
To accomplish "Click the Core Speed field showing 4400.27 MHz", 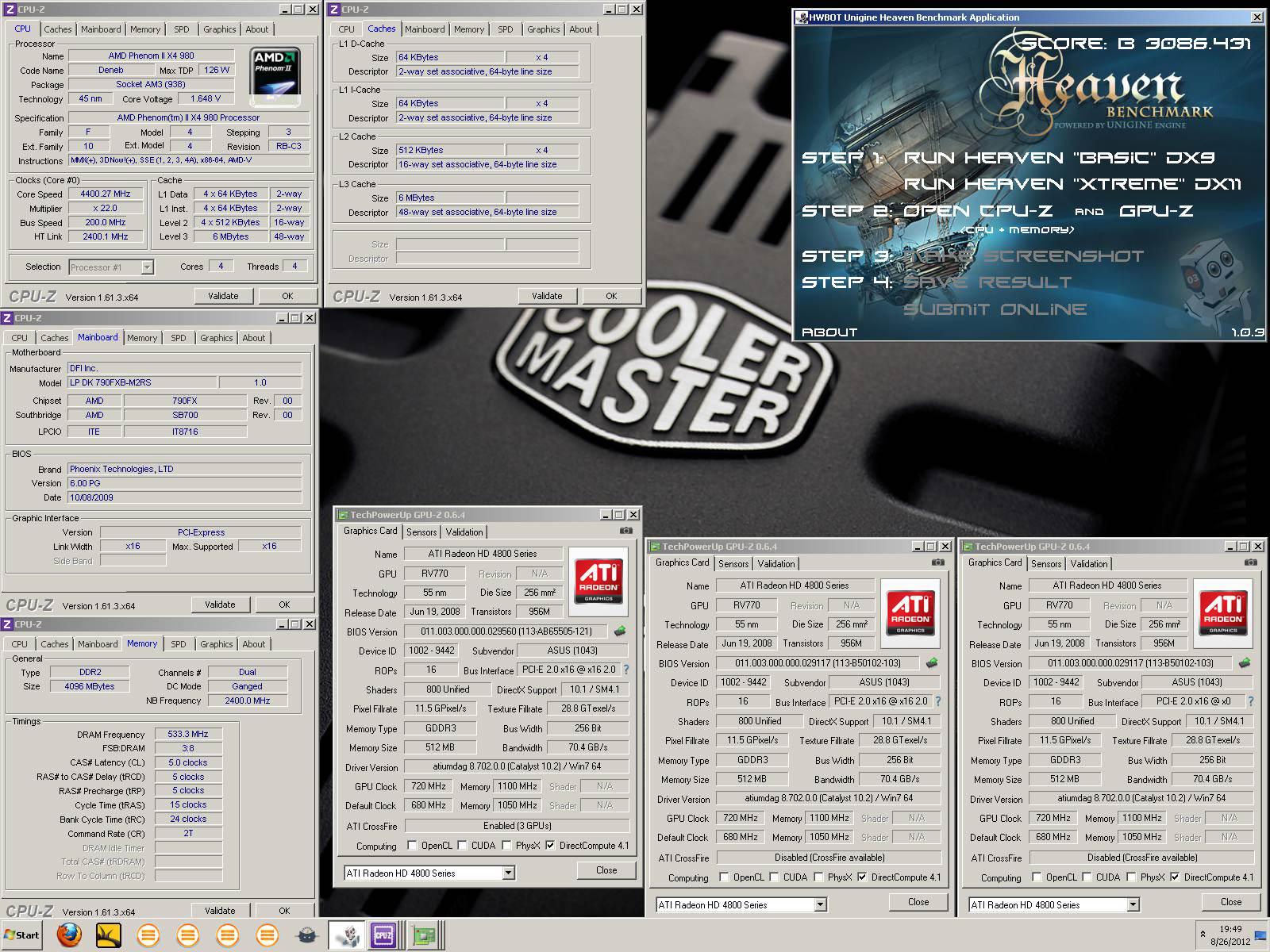I will 106,194.
